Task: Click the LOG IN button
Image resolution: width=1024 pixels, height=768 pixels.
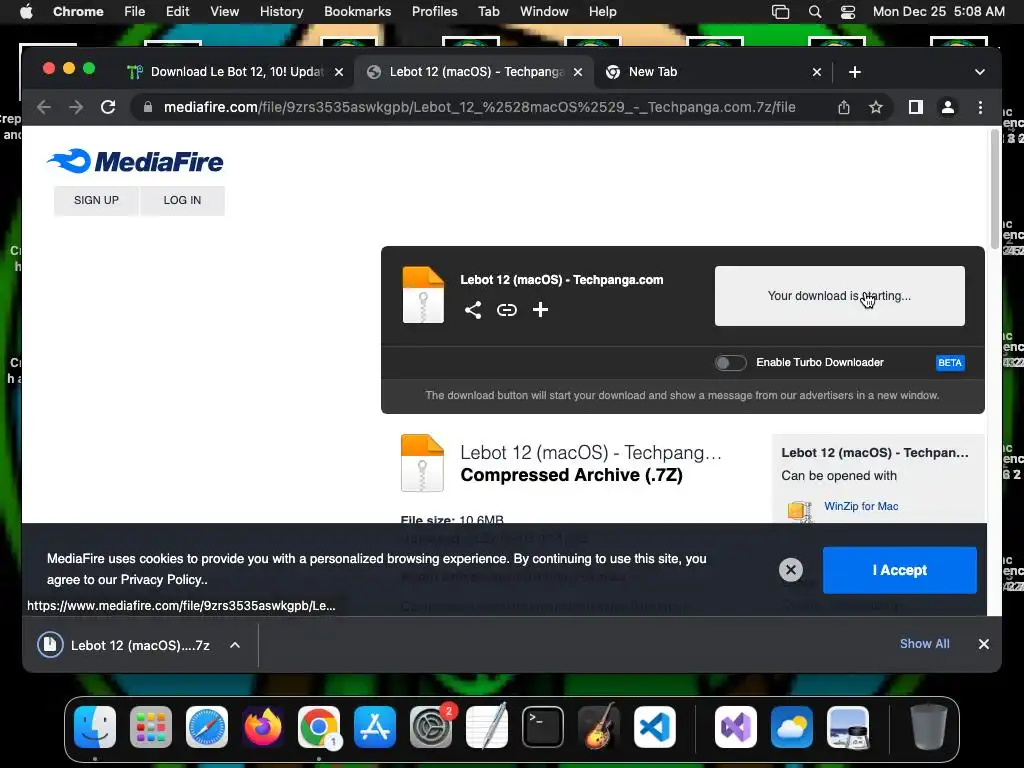Action: point(182,200)
